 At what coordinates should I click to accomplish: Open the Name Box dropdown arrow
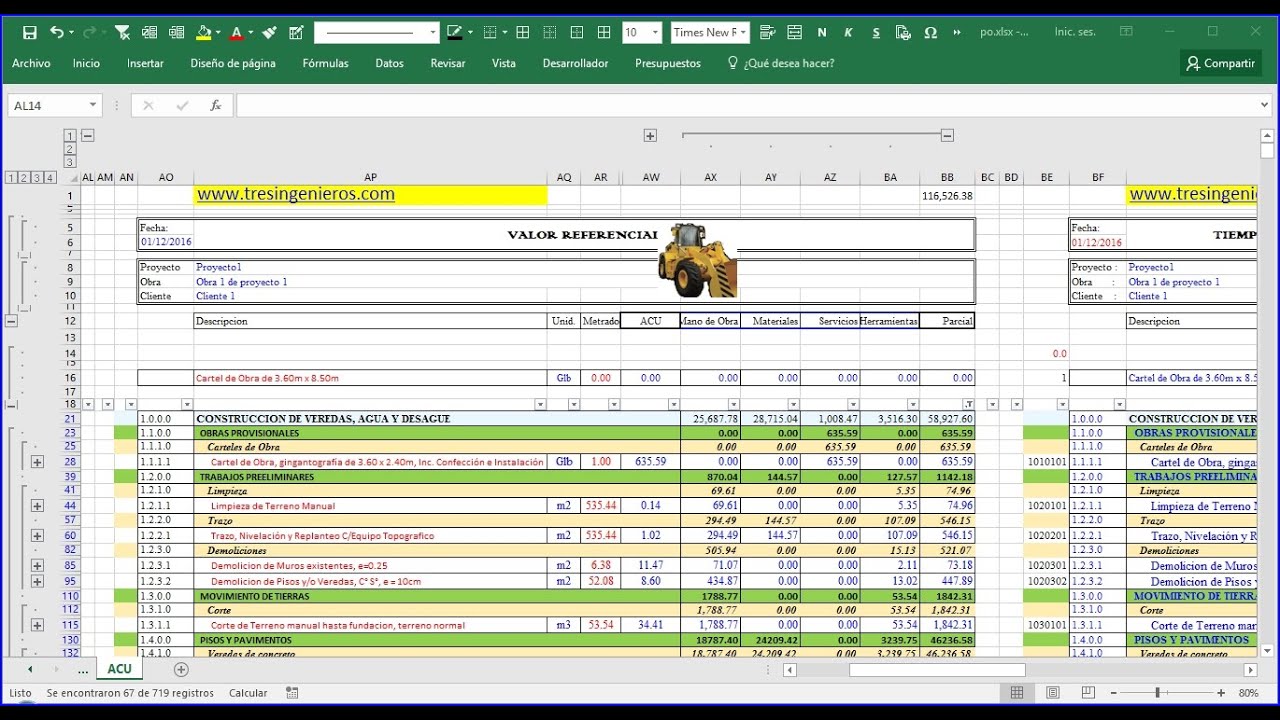point(93,105)
